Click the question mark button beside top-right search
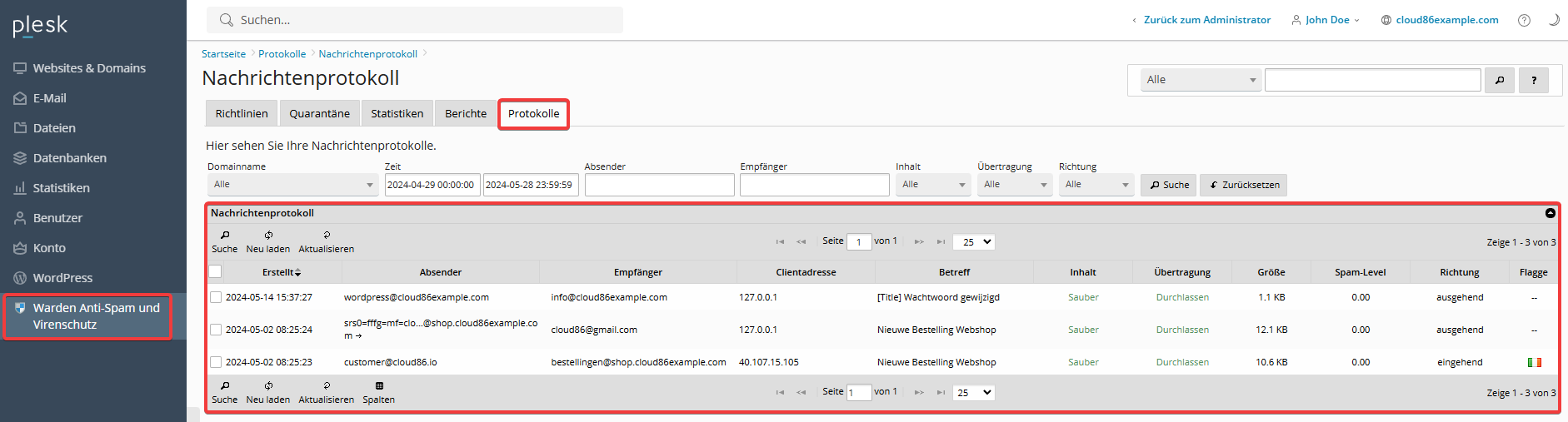Screen dimensions: 1568x422 1534,80
